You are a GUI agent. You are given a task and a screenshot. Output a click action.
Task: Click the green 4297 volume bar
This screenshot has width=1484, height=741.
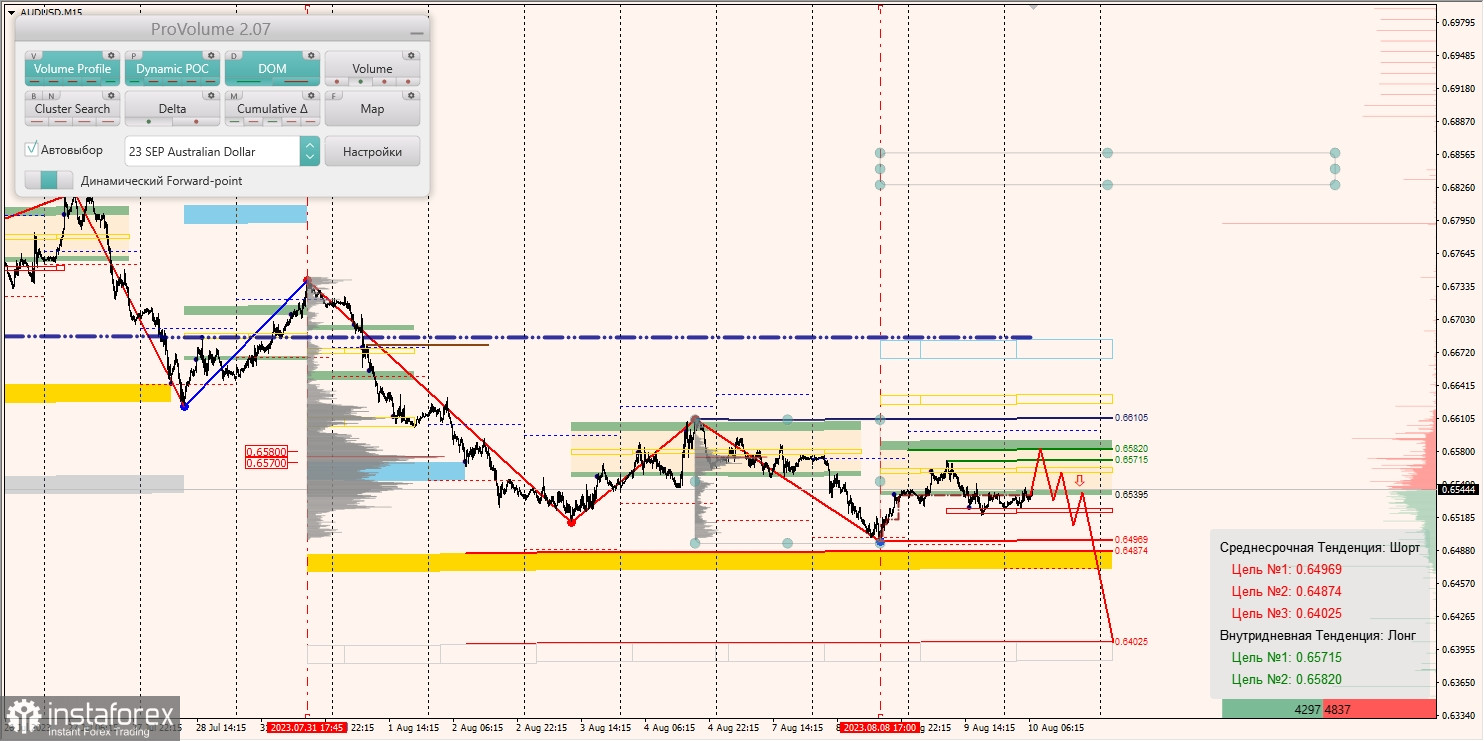click(1272, 709)
